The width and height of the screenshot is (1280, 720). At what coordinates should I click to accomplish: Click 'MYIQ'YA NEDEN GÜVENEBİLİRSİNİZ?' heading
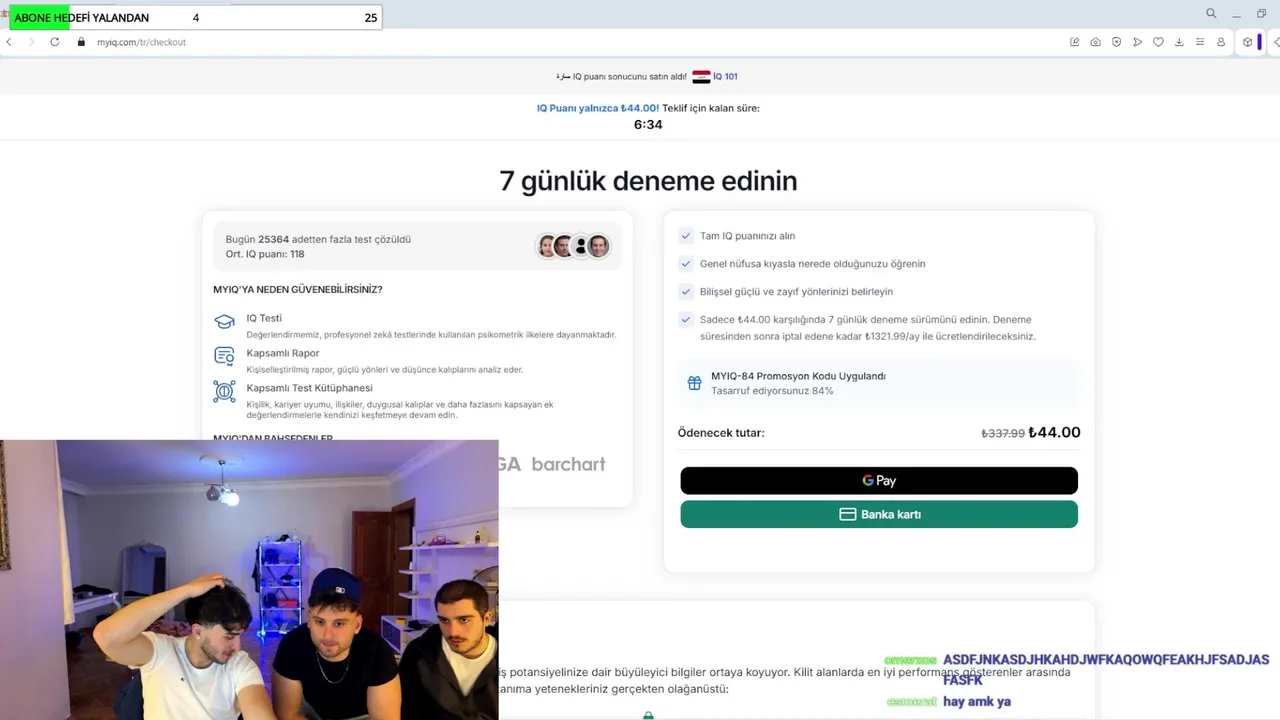coord(298,290)
